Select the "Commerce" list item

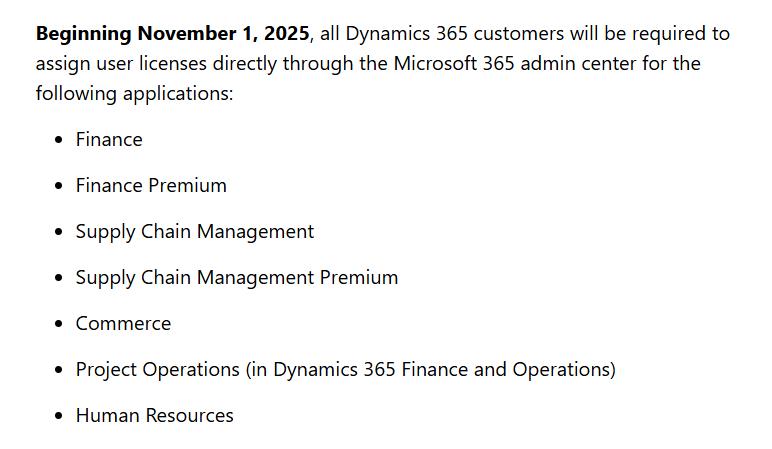pos(124,323)
